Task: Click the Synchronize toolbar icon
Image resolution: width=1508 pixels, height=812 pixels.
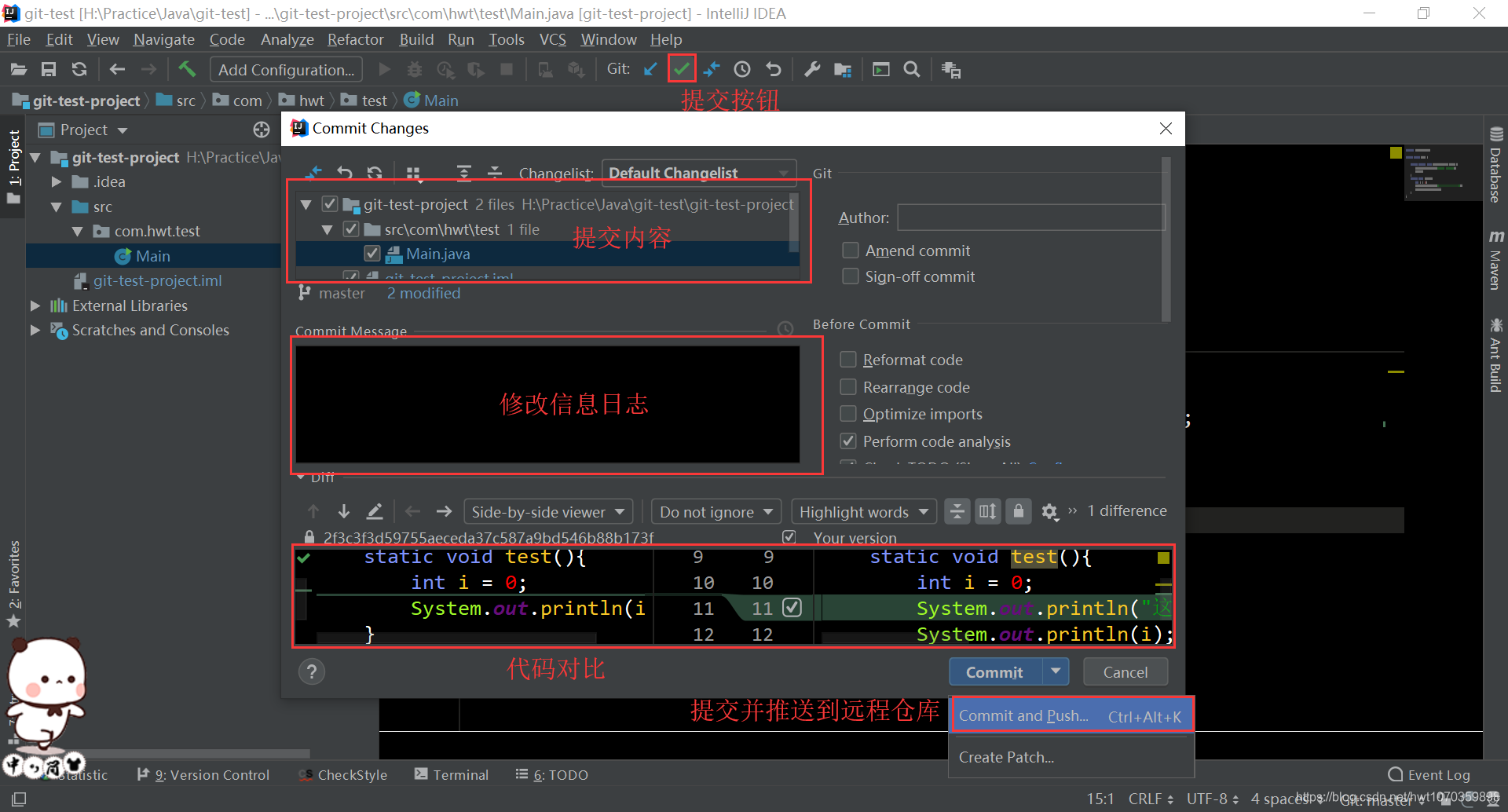Action: coord(79,70)
